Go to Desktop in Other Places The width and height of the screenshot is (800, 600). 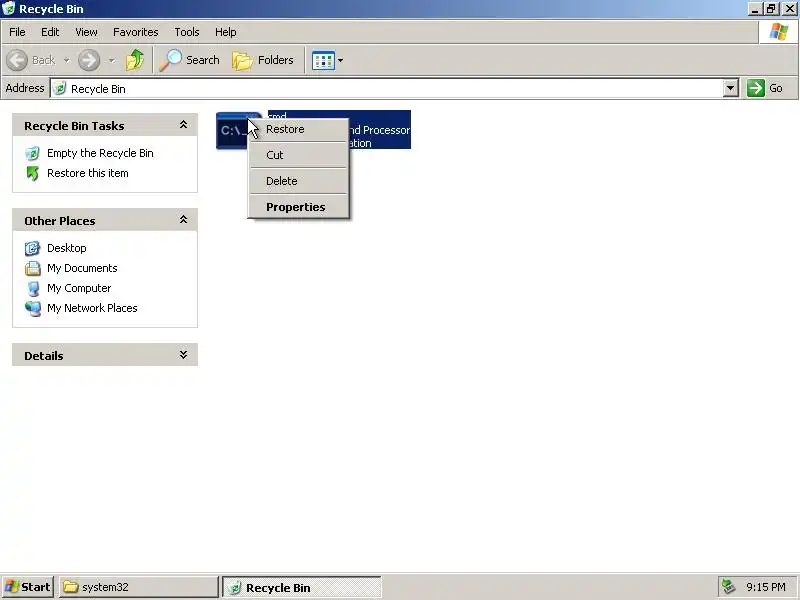tap(67, 248)
